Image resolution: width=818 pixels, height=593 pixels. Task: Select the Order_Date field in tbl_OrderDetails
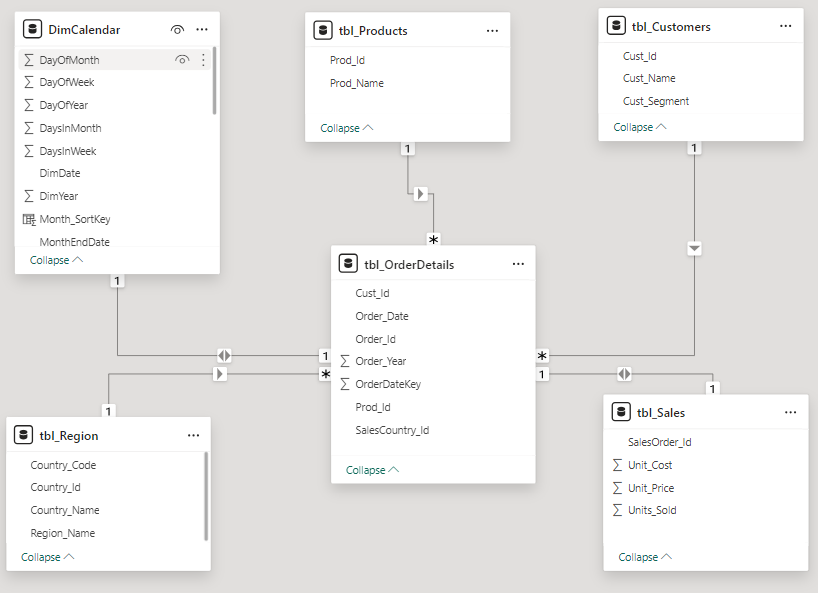point(382,316)
